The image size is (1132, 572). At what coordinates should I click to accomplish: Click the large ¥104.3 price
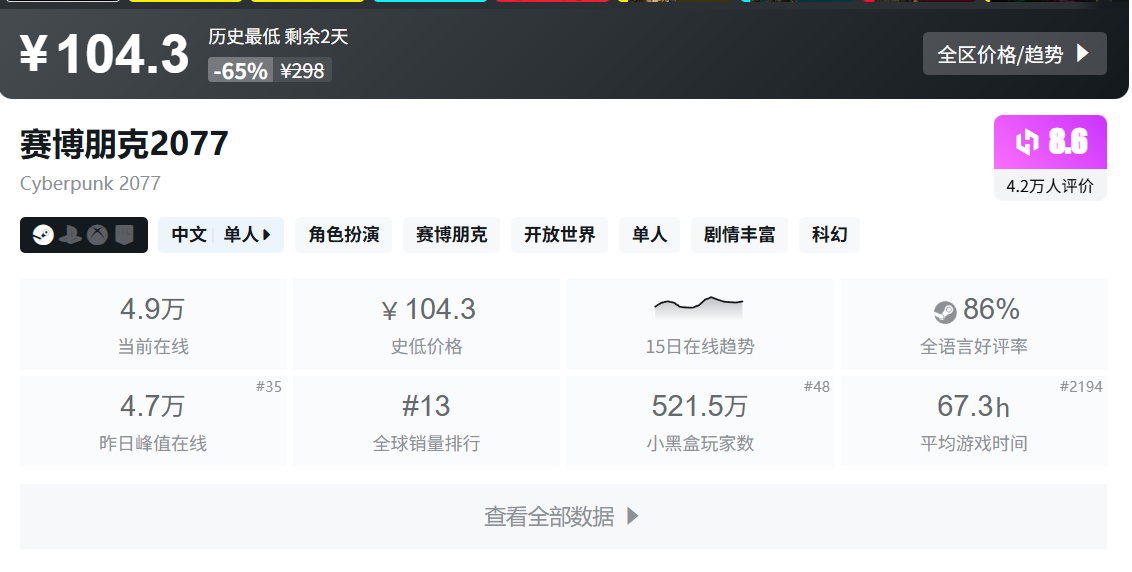[x=105, y=54]
